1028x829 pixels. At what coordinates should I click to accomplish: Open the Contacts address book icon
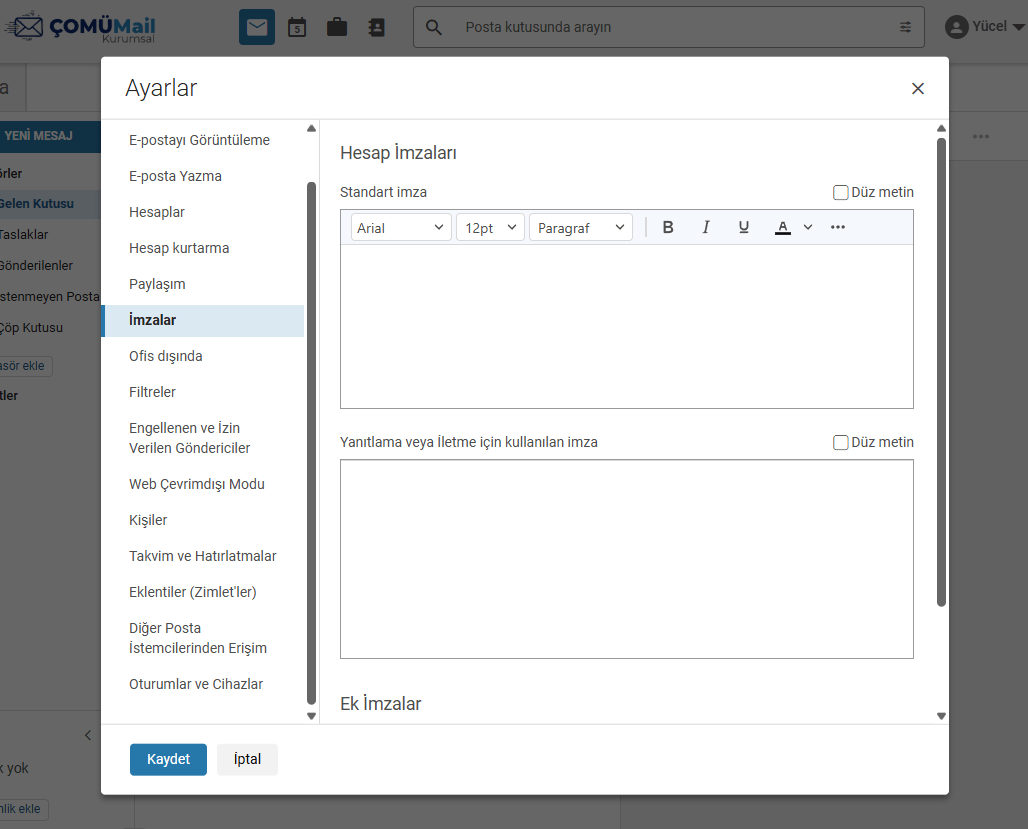(x=376, y=28)
